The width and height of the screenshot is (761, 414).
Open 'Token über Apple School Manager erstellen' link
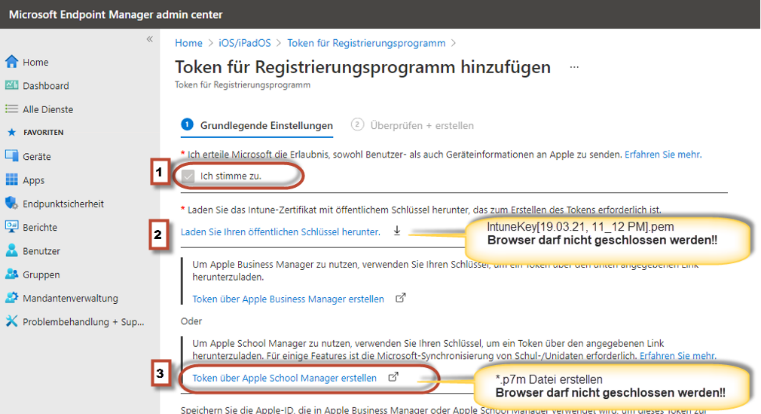click(x=284, y=378)
